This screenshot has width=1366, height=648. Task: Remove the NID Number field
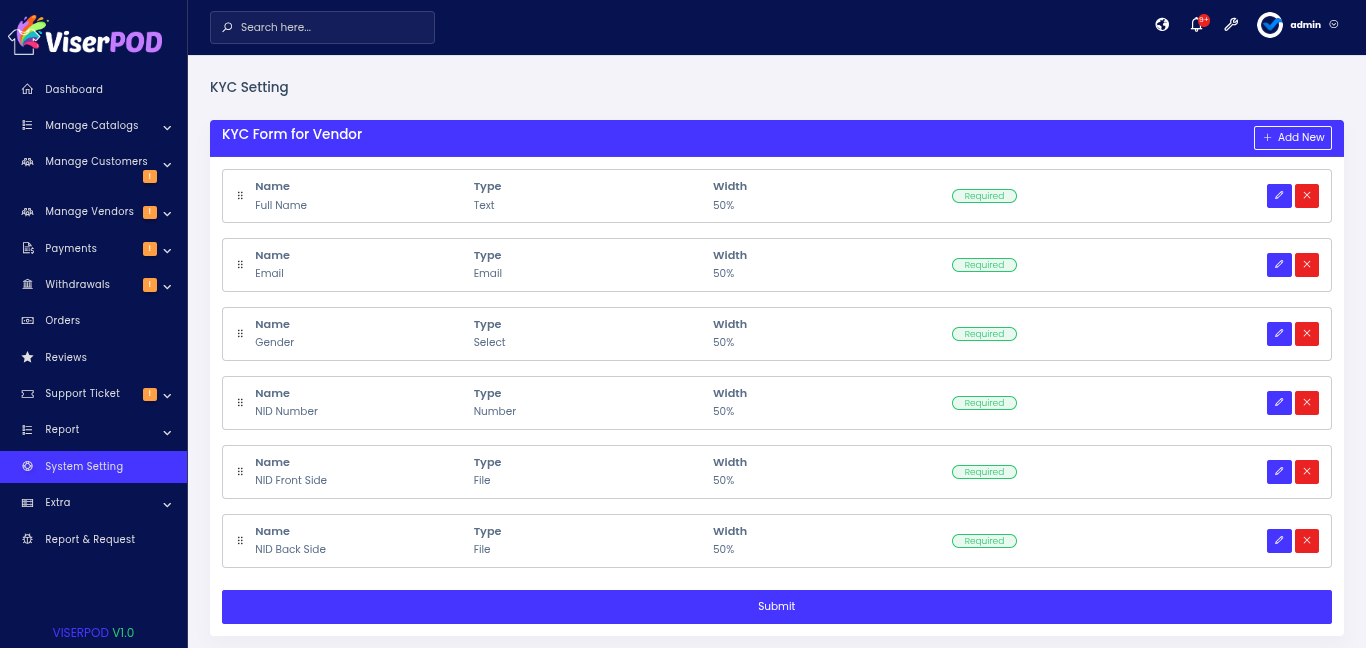click(1307, 403)
